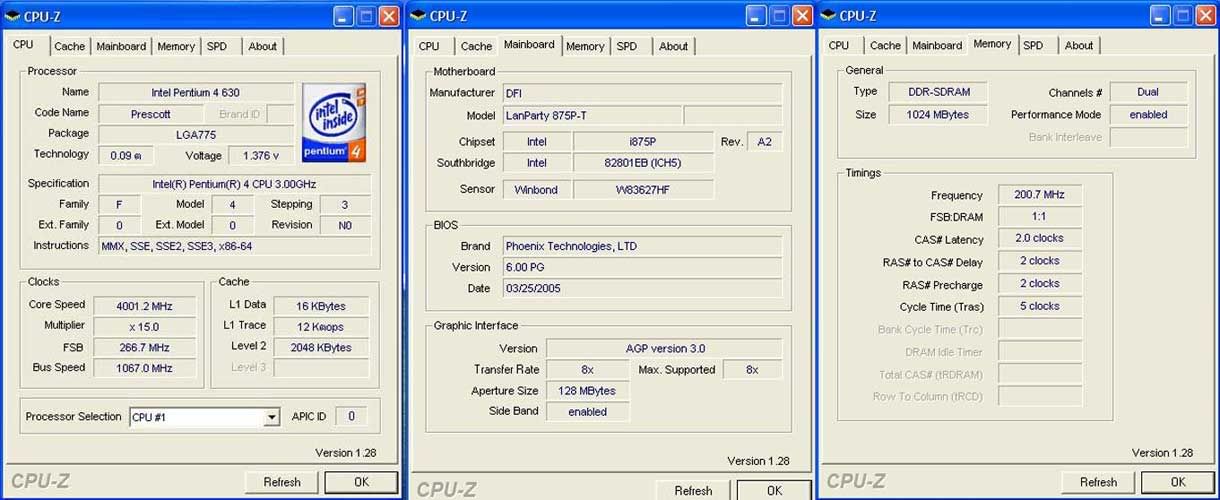Click the Cycle Time (Tras) value '5 clocks'
Image resolution: width=1220 pixels, height=500 pixels.
[1040, 306]
